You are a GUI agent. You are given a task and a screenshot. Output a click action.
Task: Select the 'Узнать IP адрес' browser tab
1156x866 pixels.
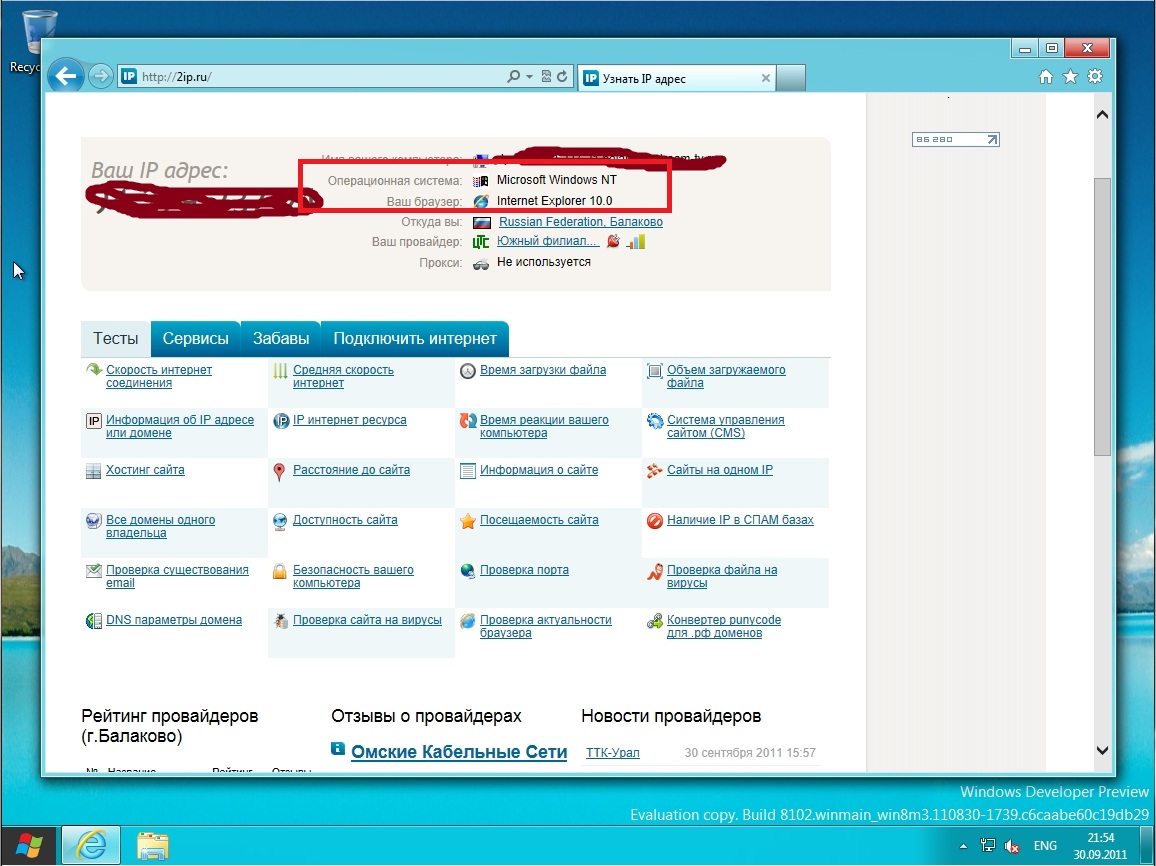pyautogui.click(x=677, y=78)
